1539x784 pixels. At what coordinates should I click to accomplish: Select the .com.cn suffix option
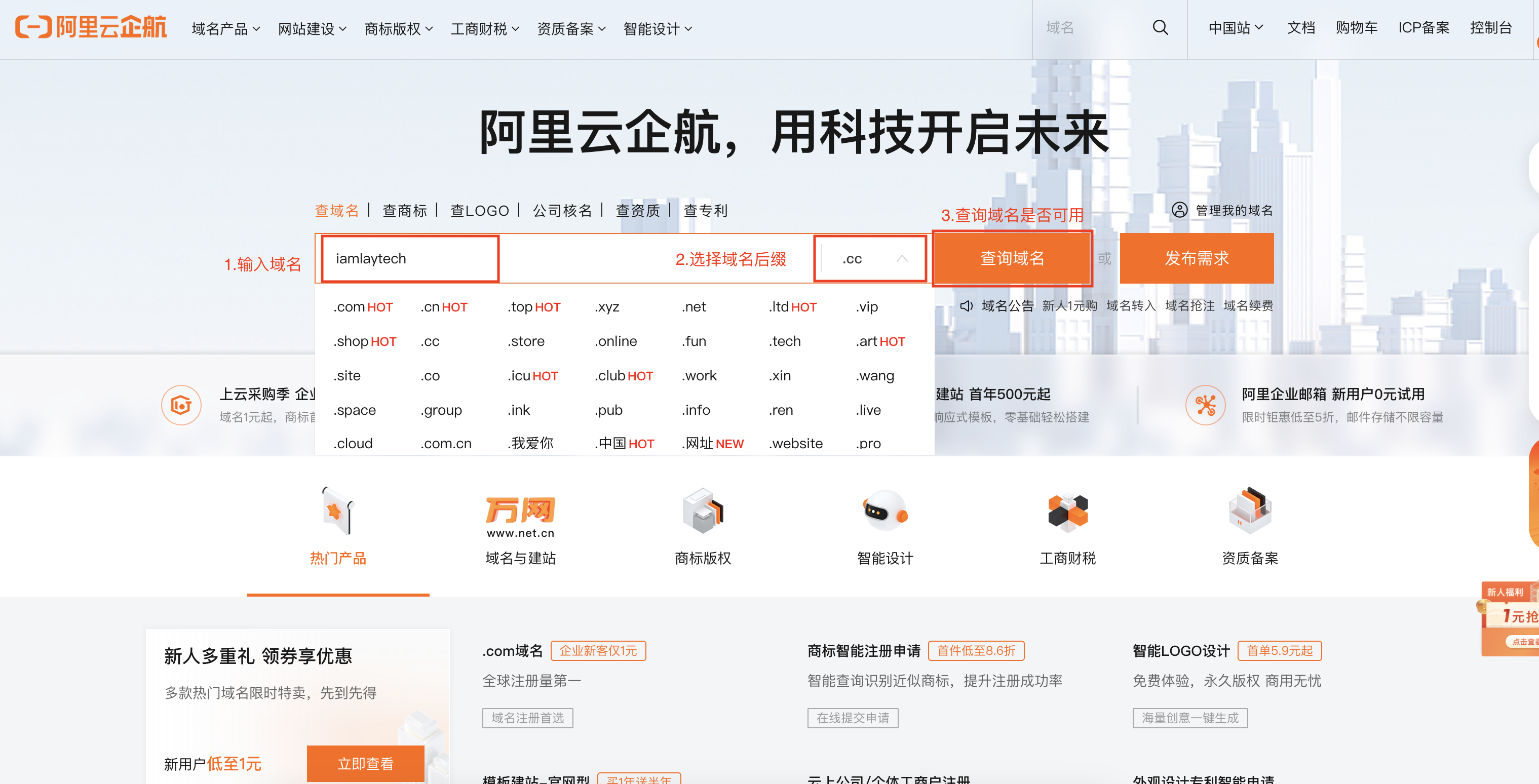coord(446,444)
